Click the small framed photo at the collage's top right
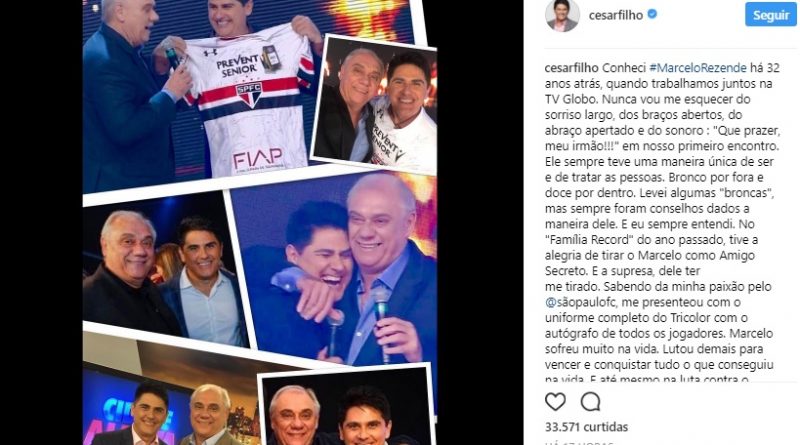Image resolution: width=800 pixels, height=445 pixels. 376,105
